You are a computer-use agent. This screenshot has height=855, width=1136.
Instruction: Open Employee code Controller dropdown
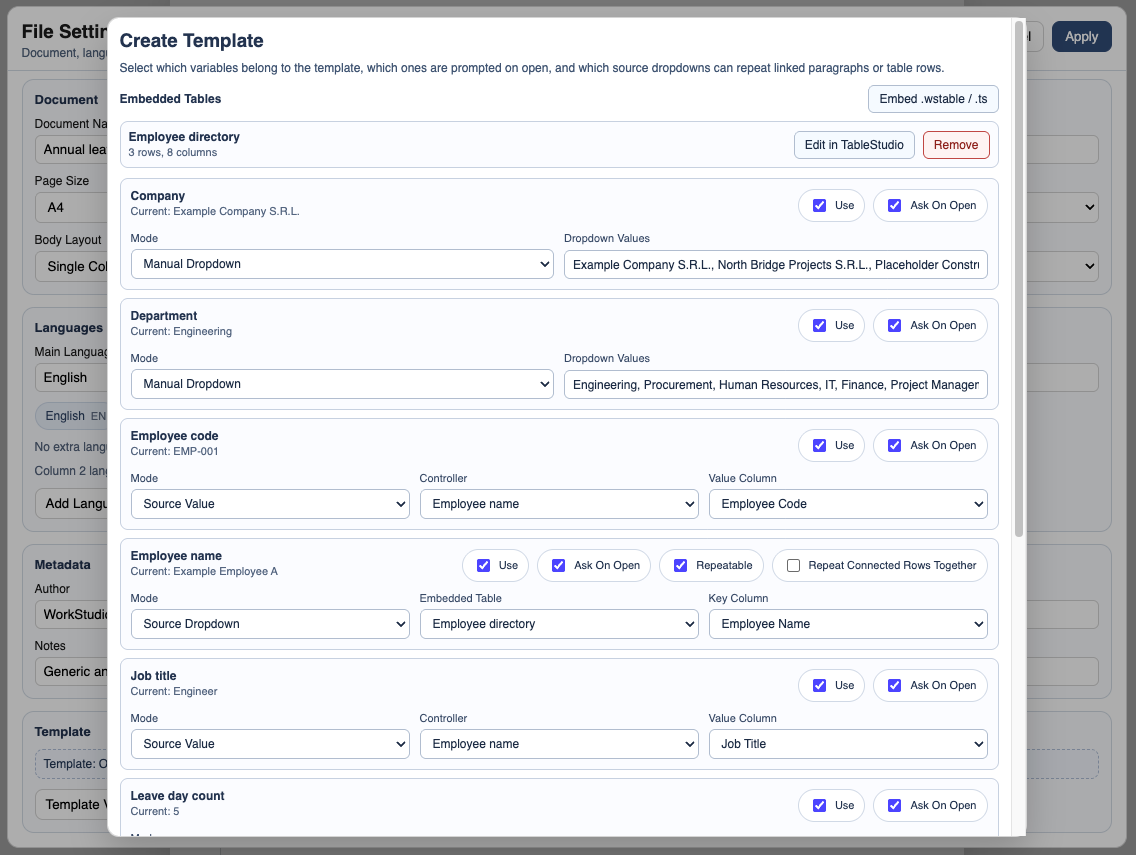point(559,504)
